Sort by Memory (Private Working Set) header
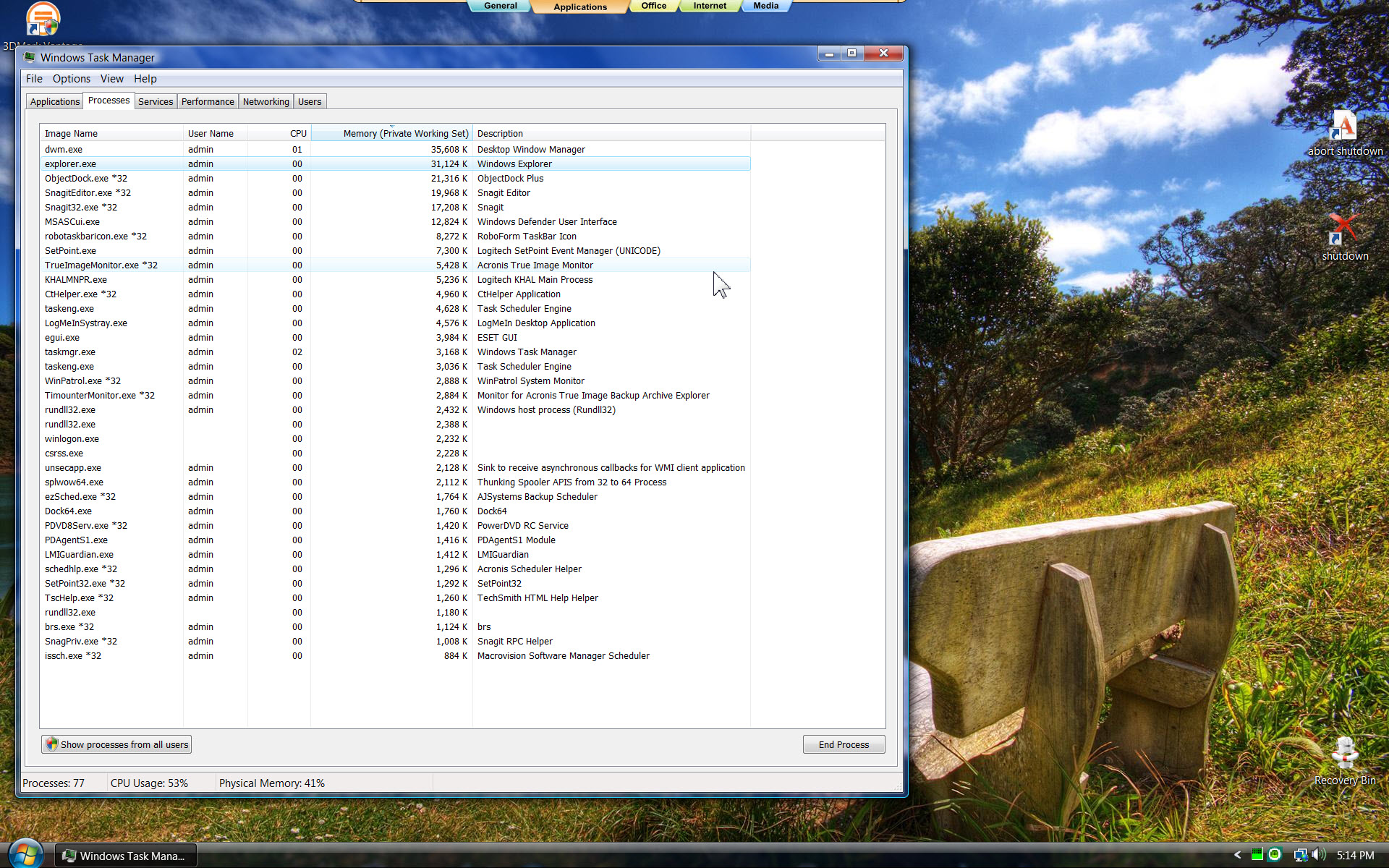The width and height of the screenshot is (1389, 868). coord(391,133)
